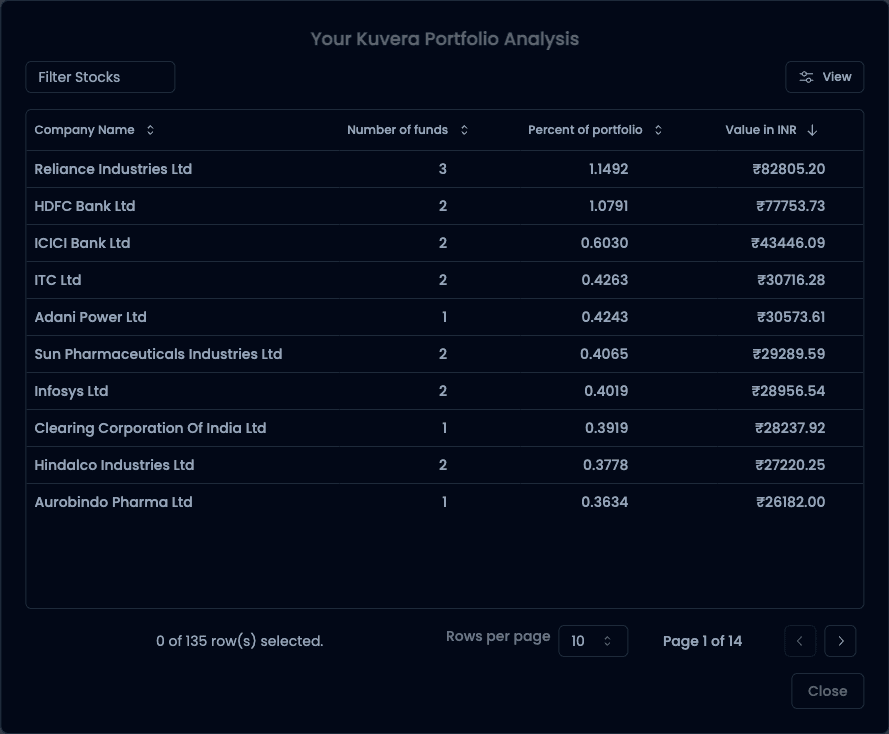This screenshot has height=734, width=889.
Task: Sort by Number of funds arrows icon
Action: pos(464,130)
